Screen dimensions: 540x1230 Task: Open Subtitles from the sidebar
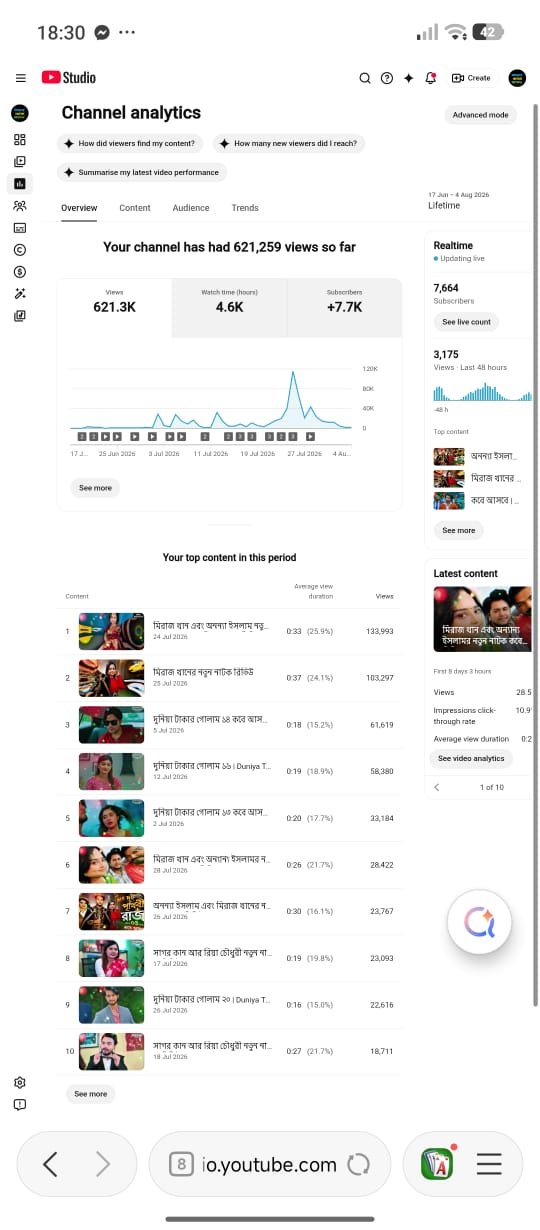(x=19, y=227)
